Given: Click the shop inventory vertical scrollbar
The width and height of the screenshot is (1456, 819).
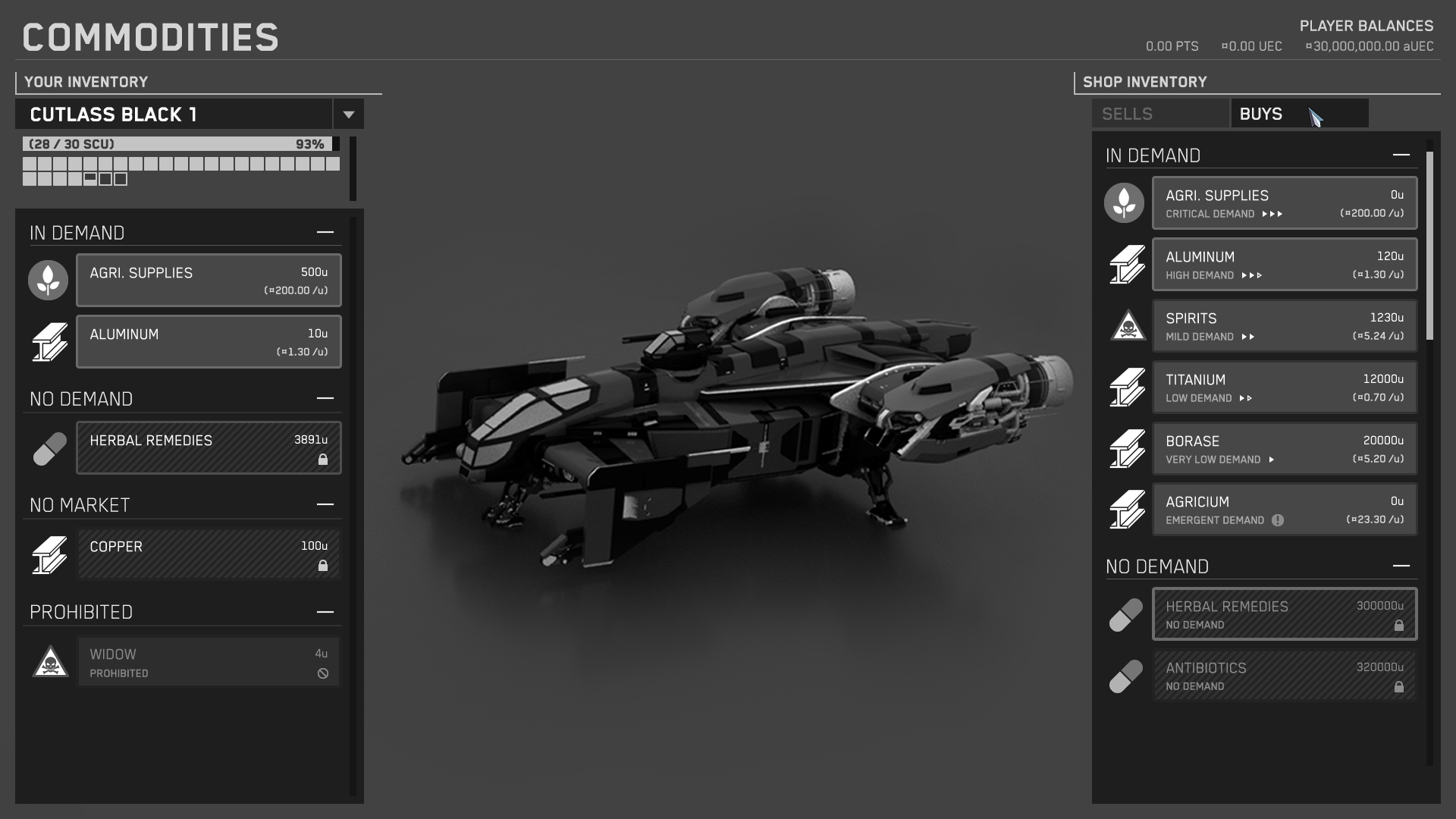Looking at the screenshot, I should point(1429,245).
